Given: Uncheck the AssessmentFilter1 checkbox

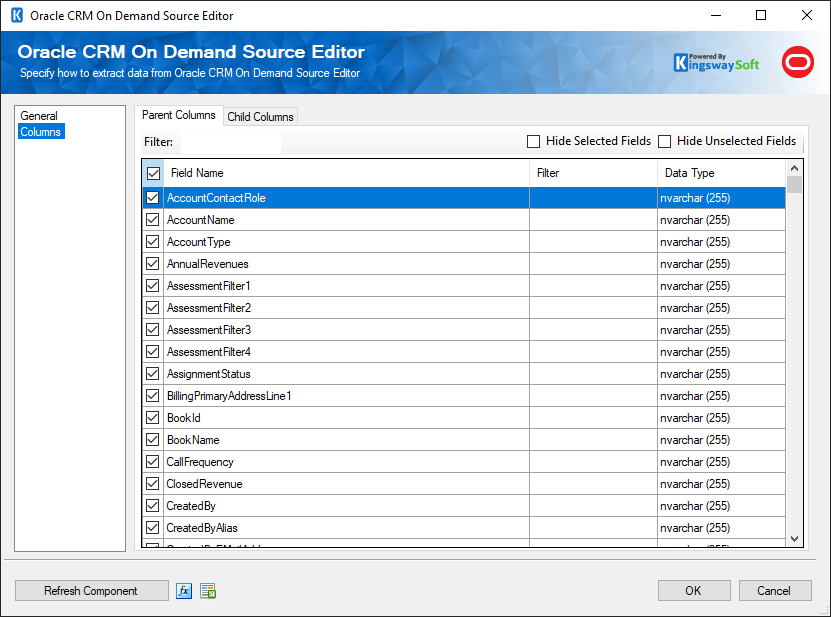Looking at the screenshot, I should pyautogui.click(x=153, y=286).
